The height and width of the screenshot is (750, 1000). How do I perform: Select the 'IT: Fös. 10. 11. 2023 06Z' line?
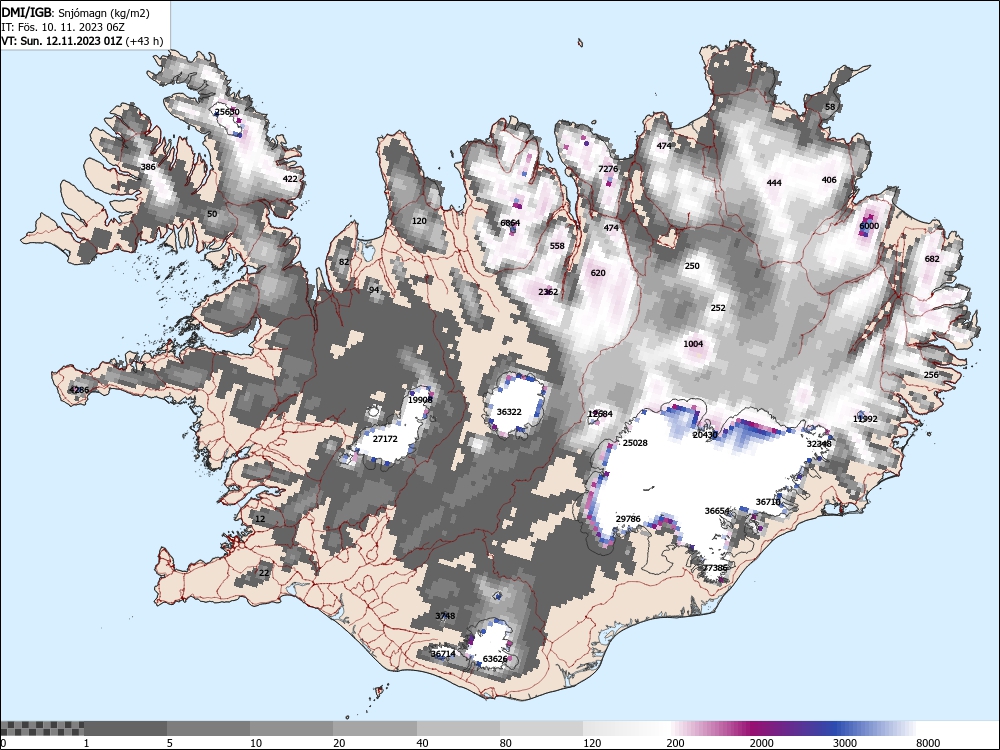62,27
